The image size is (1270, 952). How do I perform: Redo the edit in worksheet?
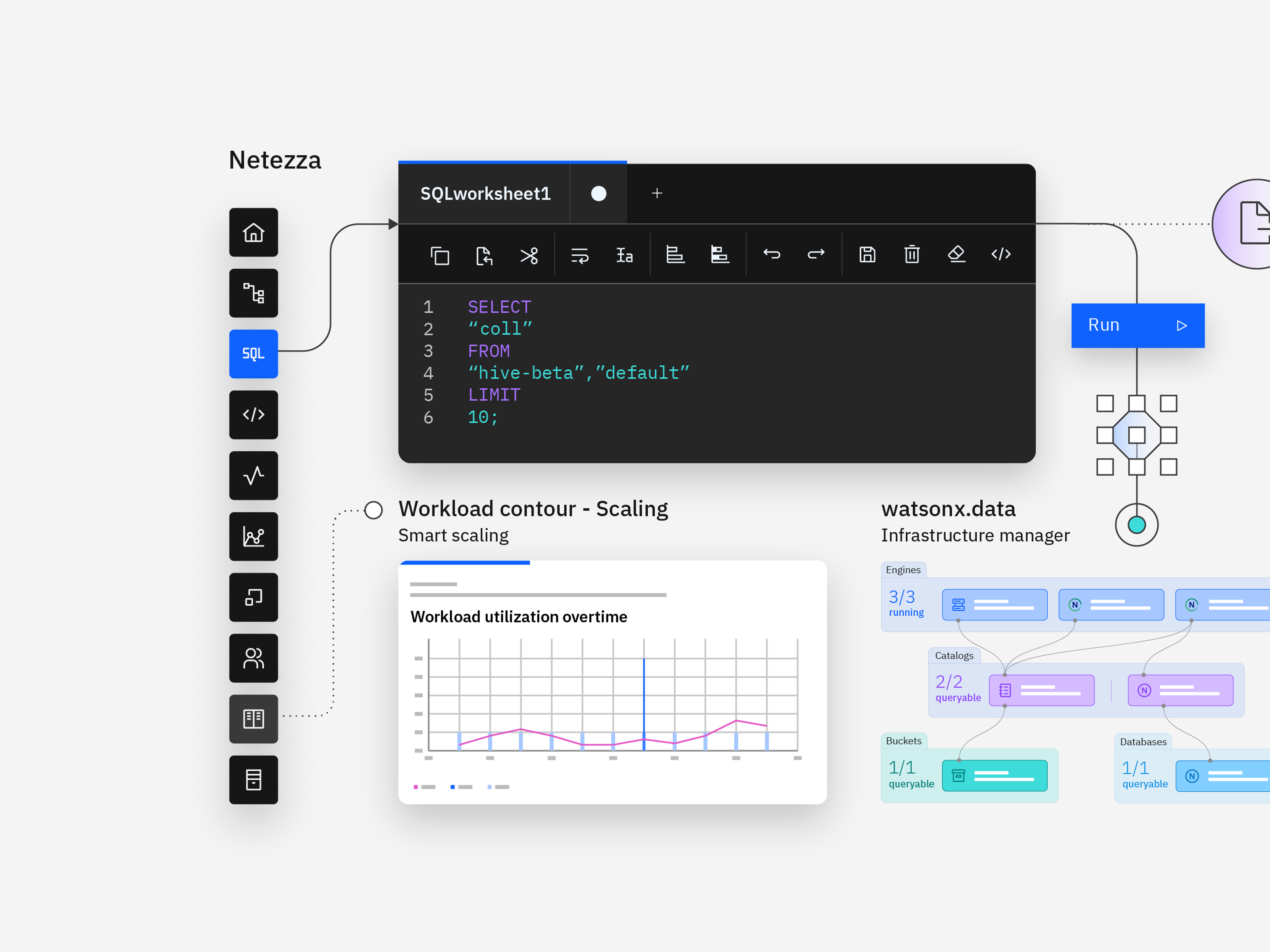[x=816, y=253]
